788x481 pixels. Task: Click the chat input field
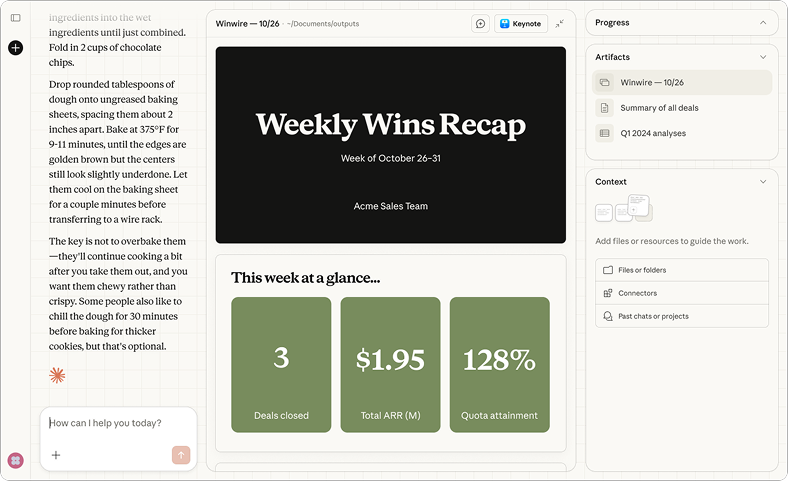(x=118, y=423)
